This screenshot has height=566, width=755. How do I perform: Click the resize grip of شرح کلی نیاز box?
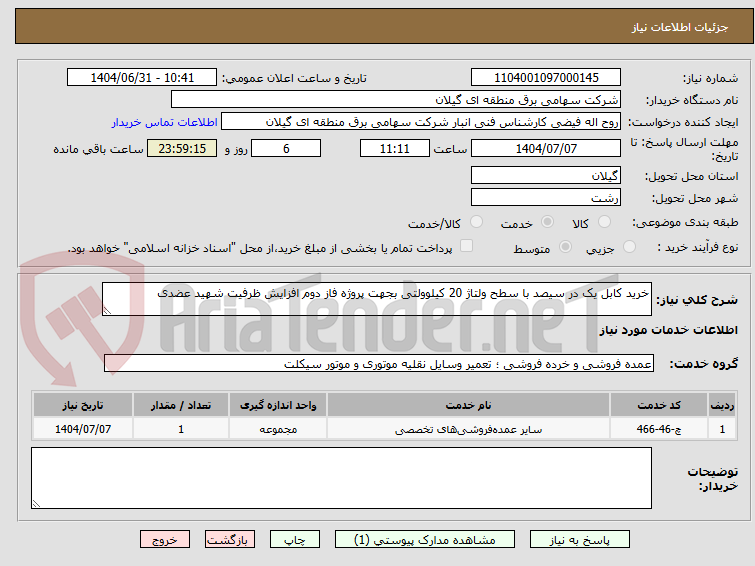(x=107, y=311)
